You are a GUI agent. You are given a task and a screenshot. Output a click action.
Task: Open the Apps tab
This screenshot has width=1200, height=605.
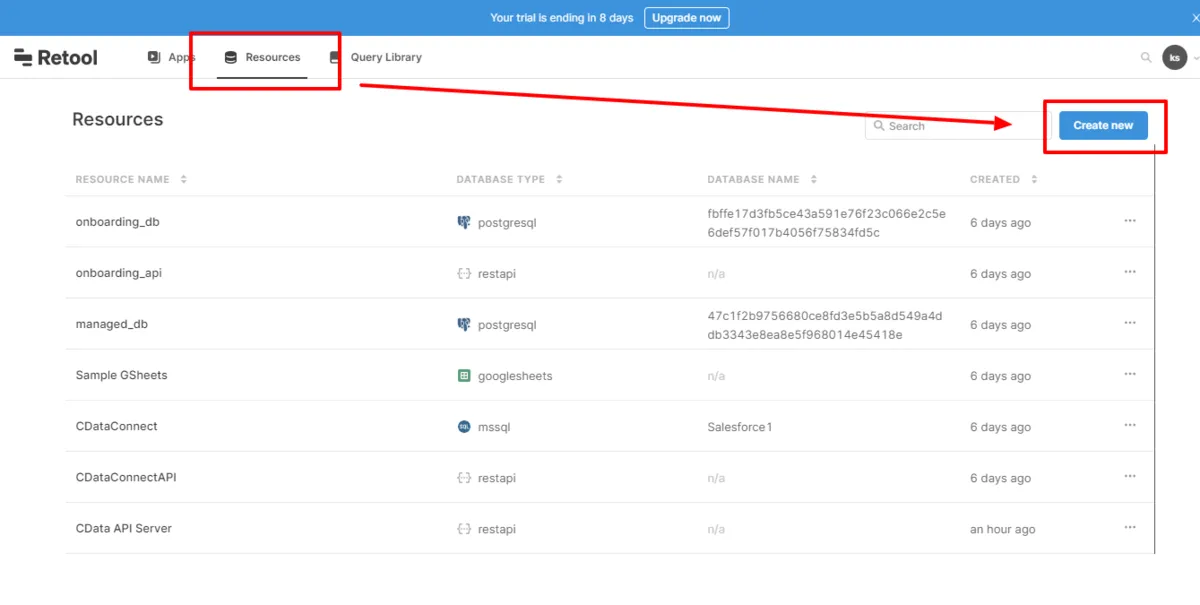click(x=171, y=58)
